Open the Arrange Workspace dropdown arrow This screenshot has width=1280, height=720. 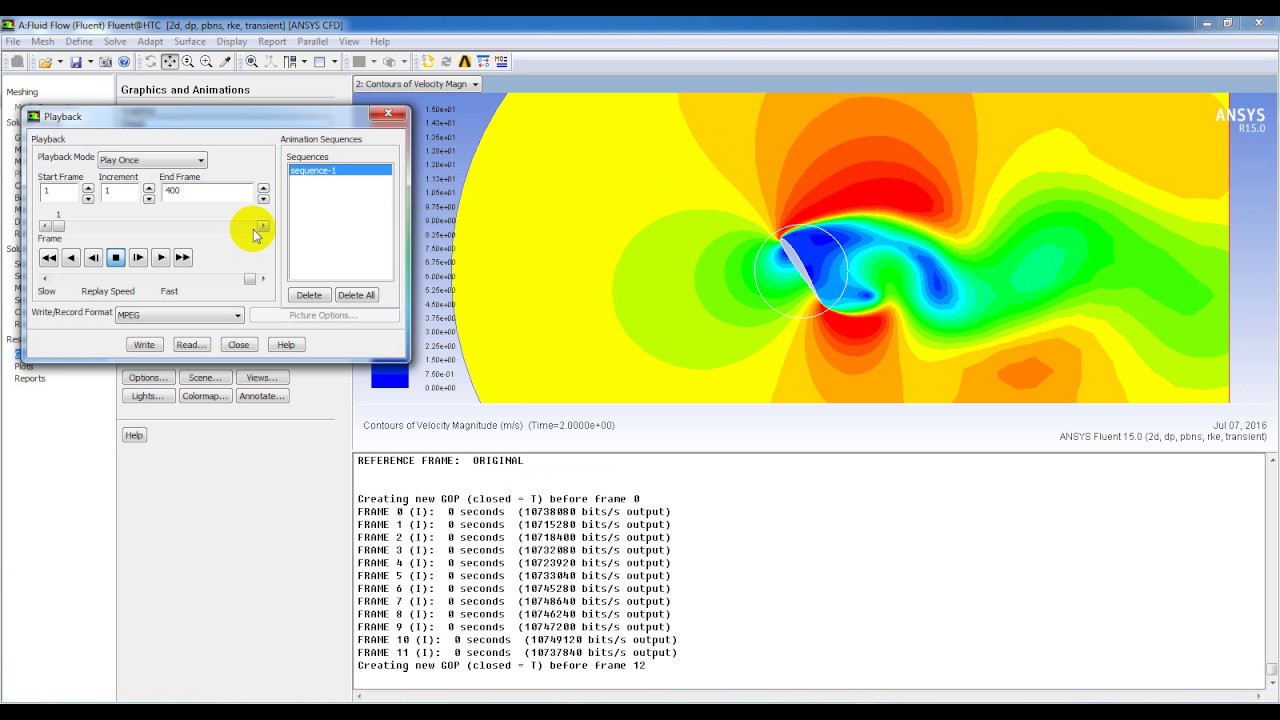304,62
